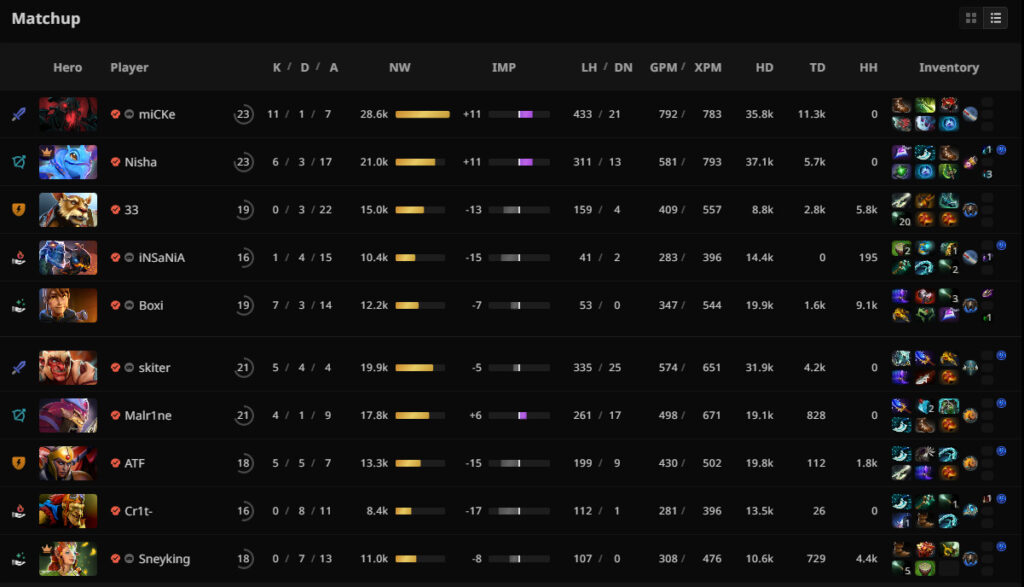The height and width of the screenshot is (587, 1024).
Task: Click iNSaNiA's soft support flame-hand icon
Action: [18, 258]
